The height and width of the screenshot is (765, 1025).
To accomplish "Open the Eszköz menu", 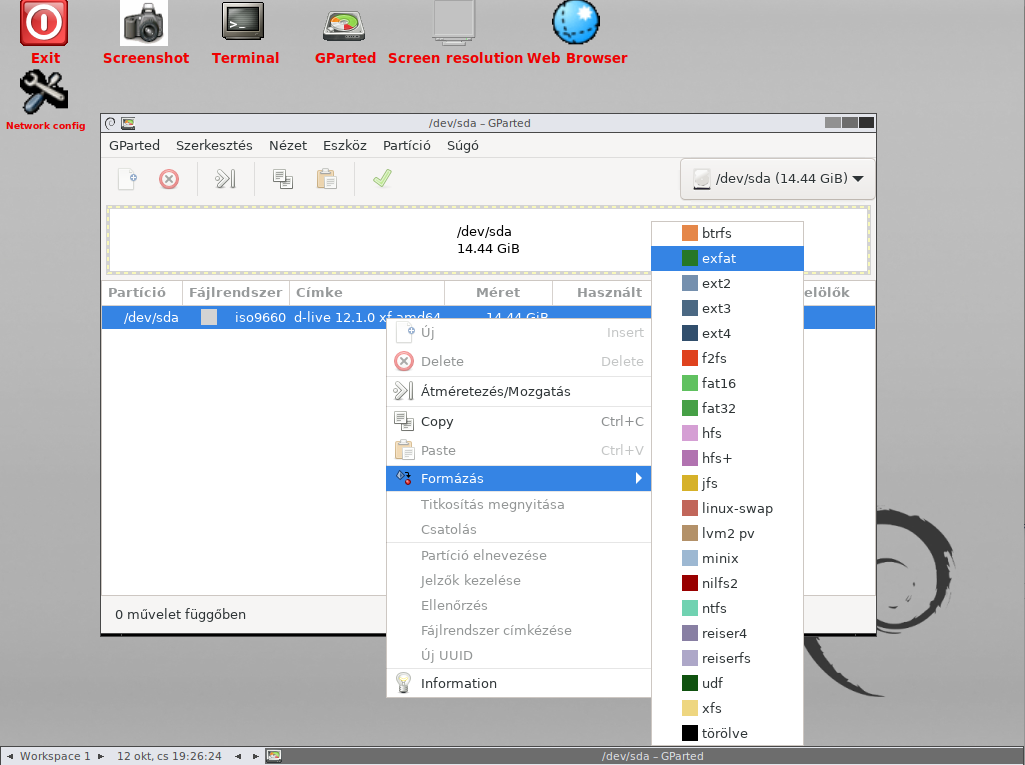I will click(344, 145).
